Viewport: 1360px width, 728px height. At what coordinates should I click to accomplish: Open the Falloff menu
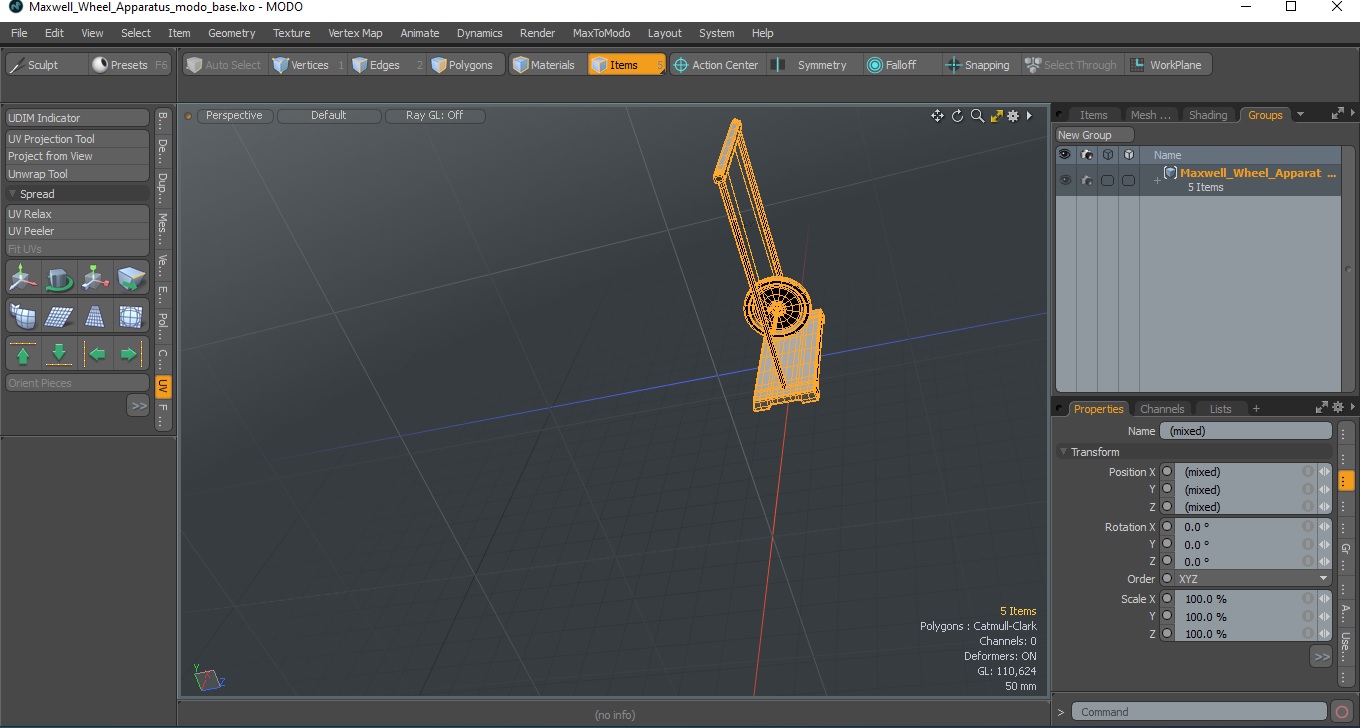pyautogui.click(x=900, y=65)
